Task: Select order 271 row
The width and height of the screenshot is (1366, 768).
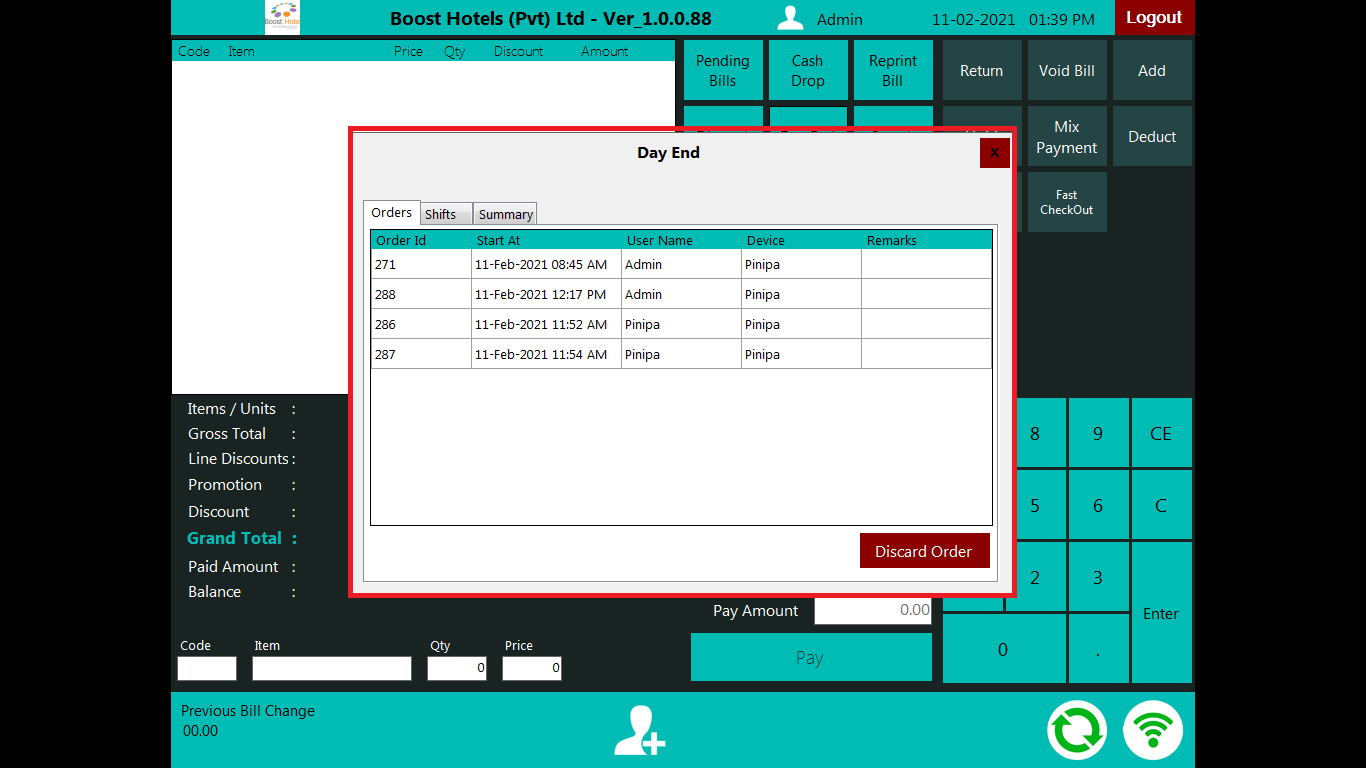Action: click(x=680, y=265)
